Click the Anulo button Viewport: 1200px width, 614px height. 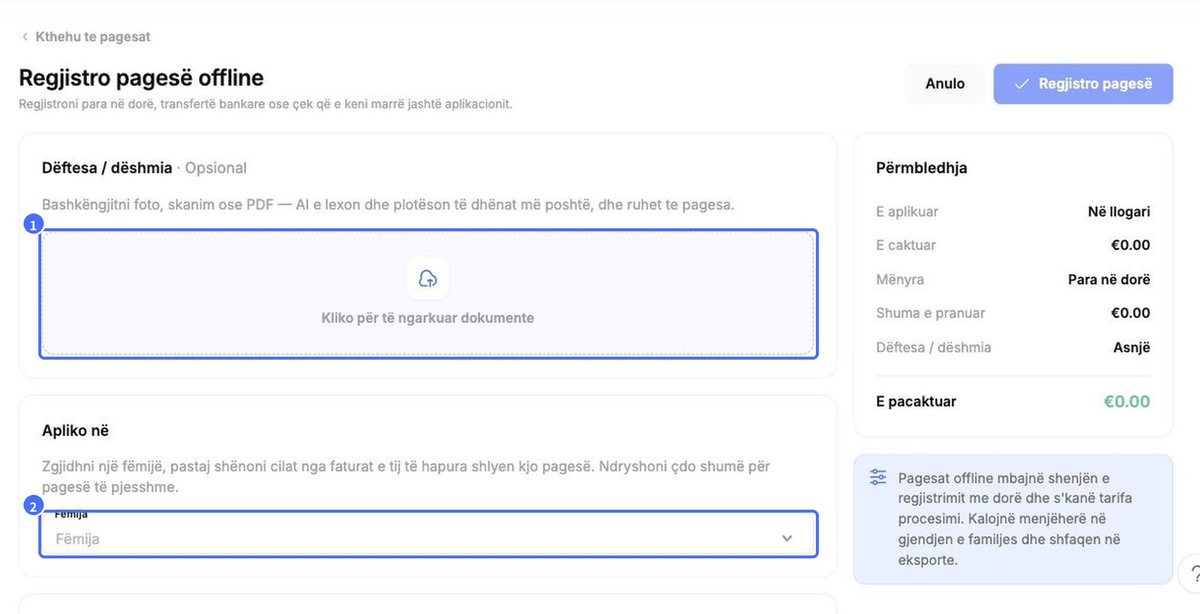[x=945, y=84]
